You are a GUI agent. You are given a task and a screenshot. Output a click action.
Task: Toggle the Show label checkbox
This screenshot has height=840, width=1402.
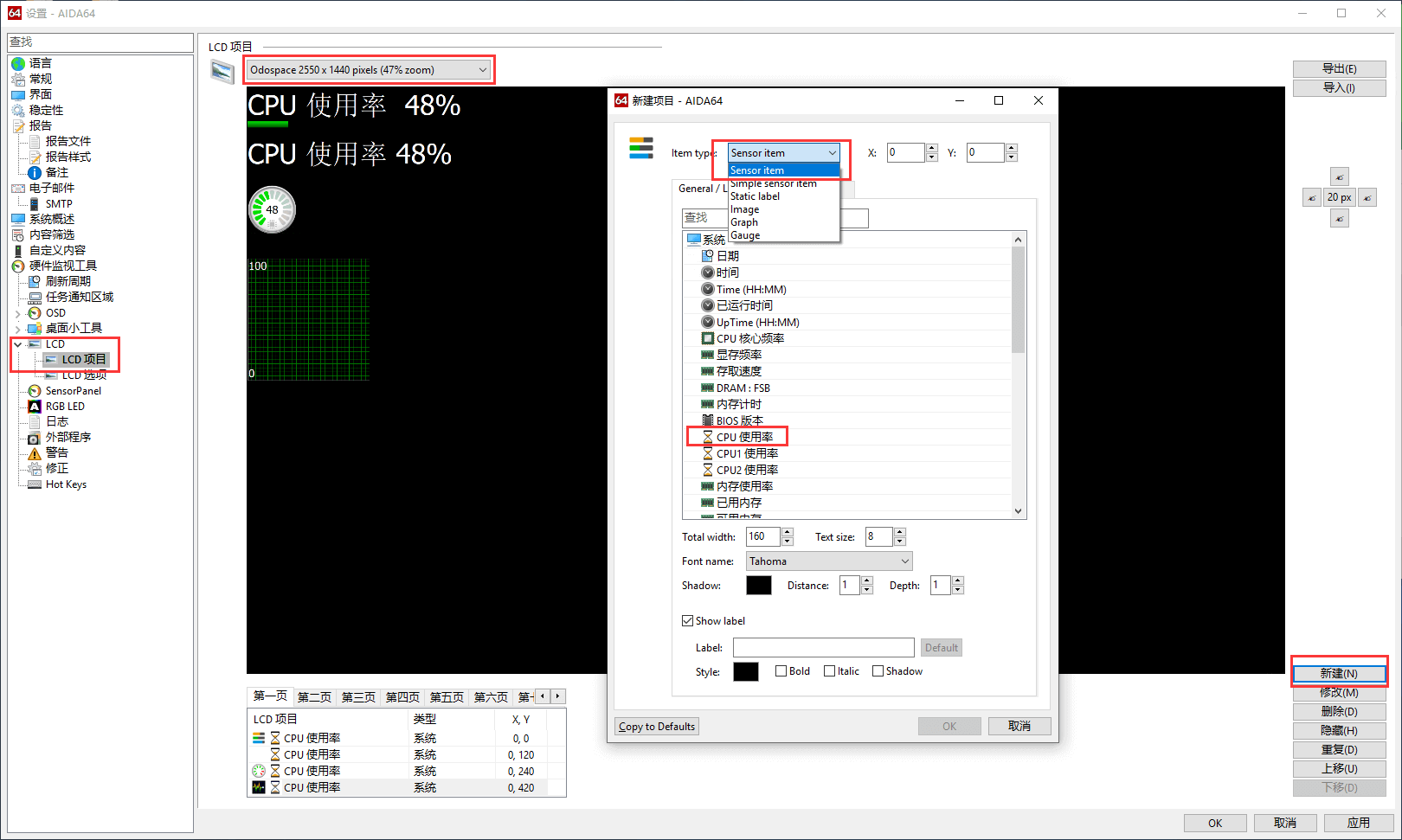coord(687,621)
